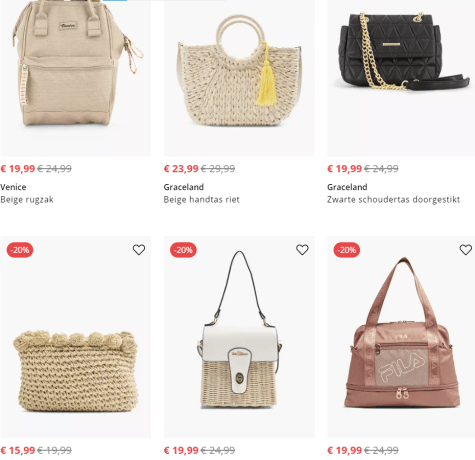Screen dimensions: 475x460
Task: Open the straw handbag with yellow tassel
Action: pos(239,78)
